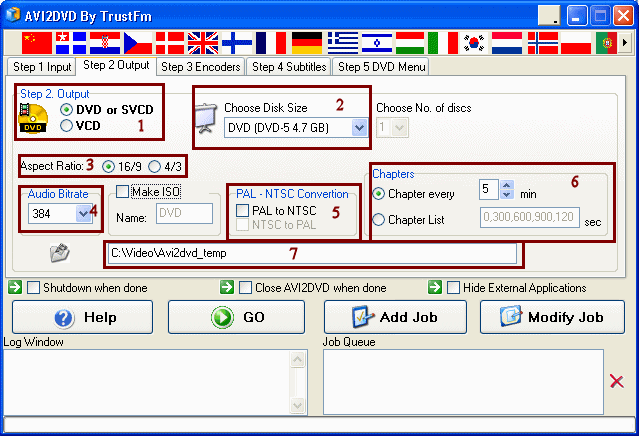Open the Step 1 Input tab
Screen dimensions: 639x436
click(42, 67)
